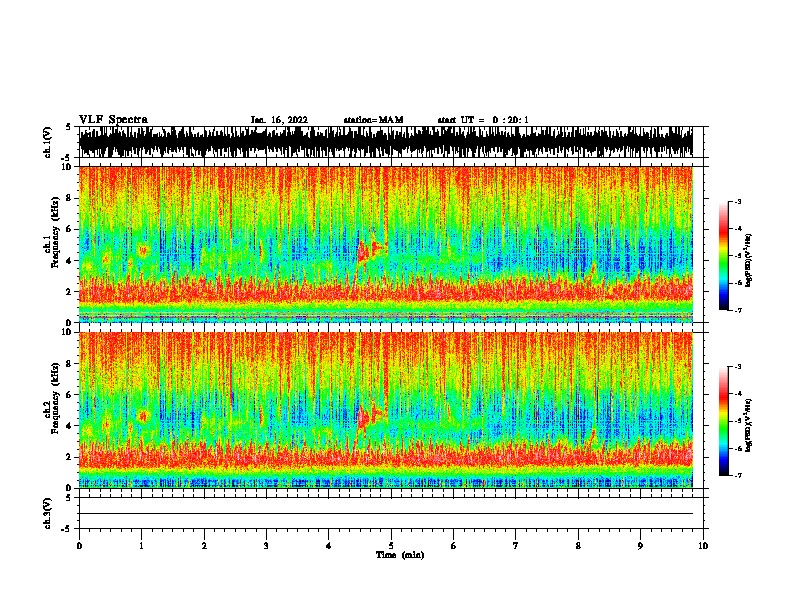Click the 'ch.3(V)' axis label

tap(48, 514)
